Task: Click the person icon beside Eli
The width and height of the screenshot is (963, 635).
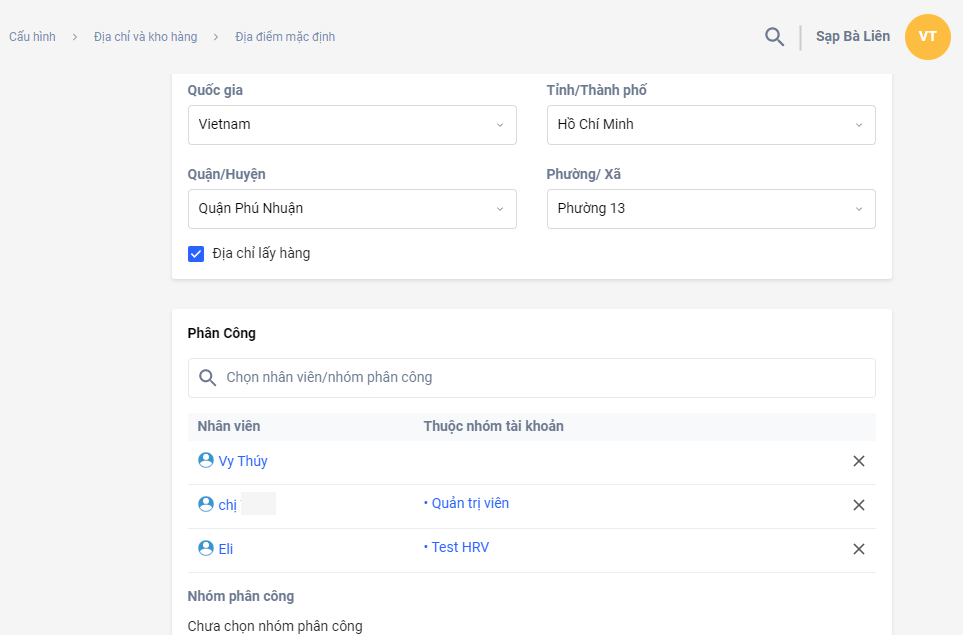Action: (206, 548)
